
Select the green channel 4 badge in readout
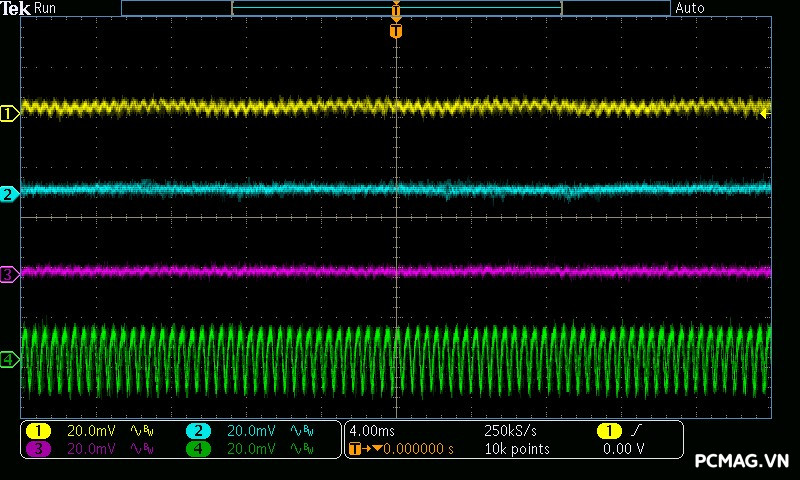tap(198, 449)
